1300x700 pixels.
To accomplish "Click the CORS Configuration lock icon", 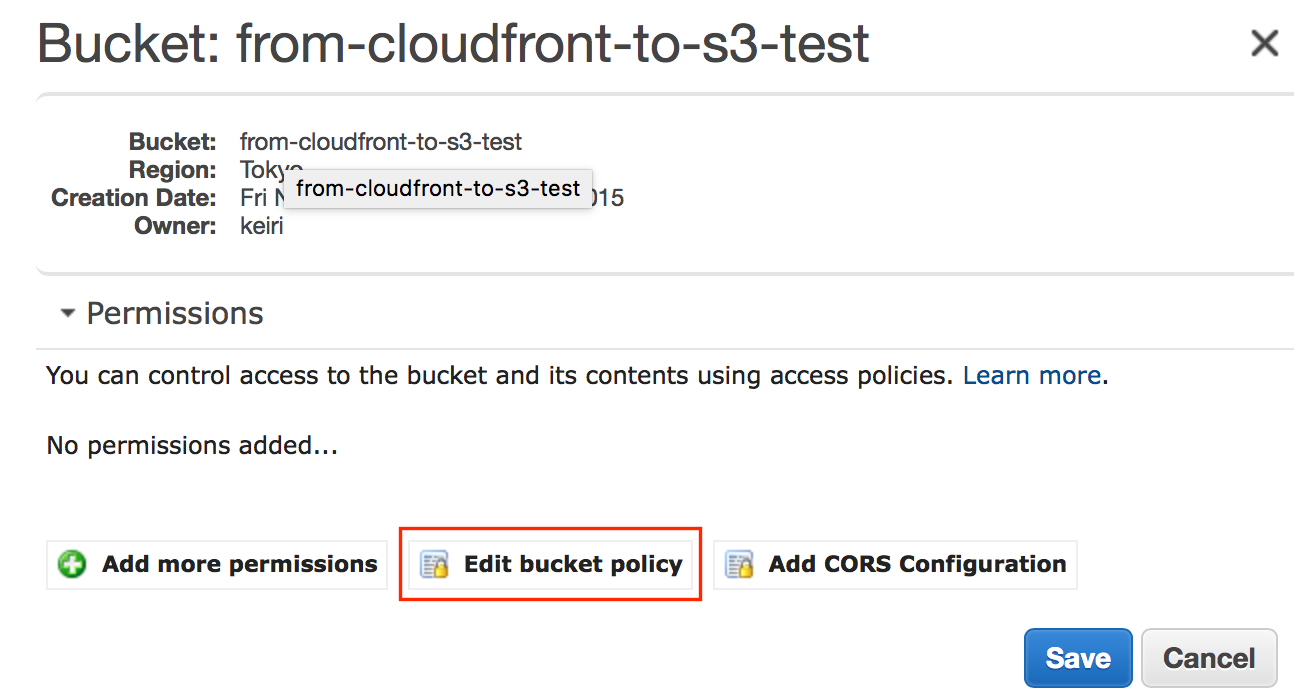I will (739, 565).
